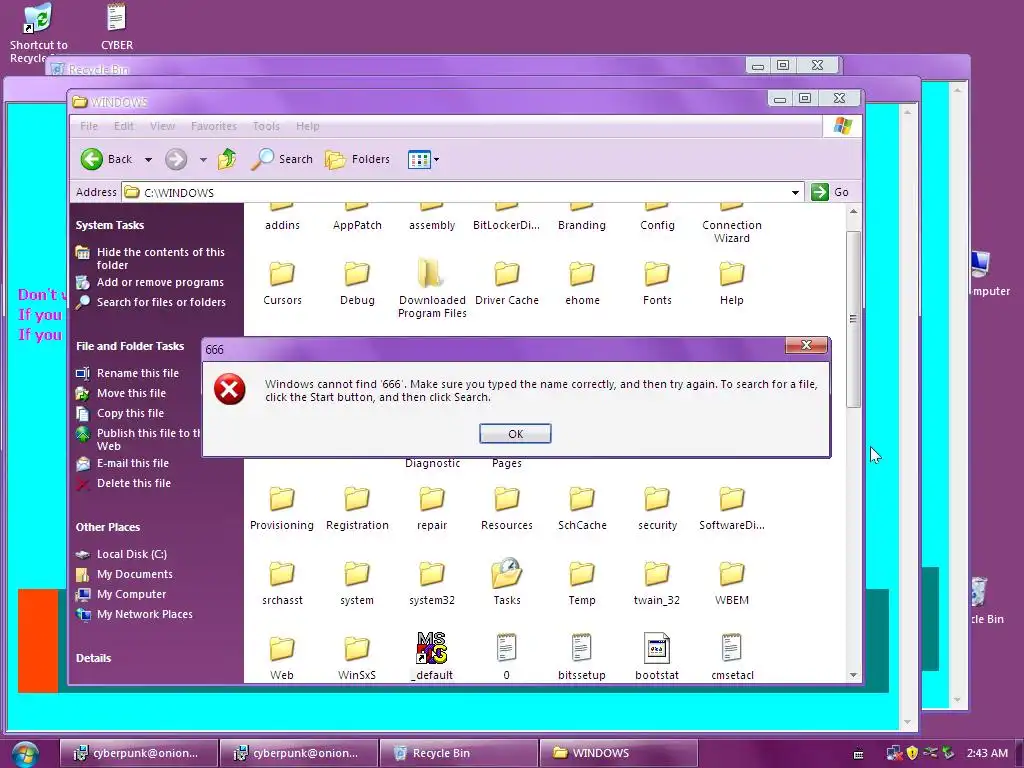Image resolution: width=1024 pixels, height=768 pixels.
Task: Click Search for files or folders link
Action: pyautogui.click(x=161, y=302)
